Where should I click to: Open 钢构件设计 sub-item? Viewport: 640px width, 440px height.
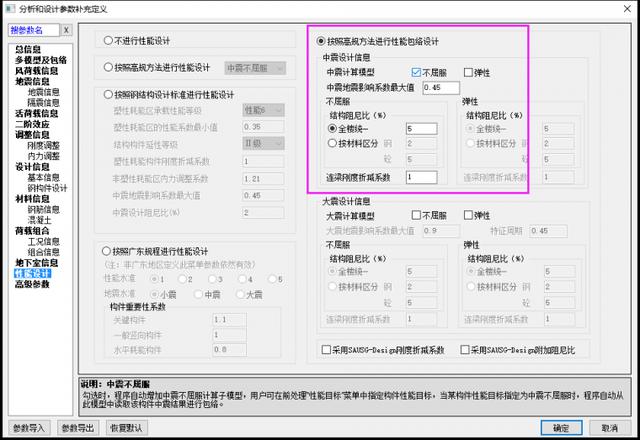[47, 188]
